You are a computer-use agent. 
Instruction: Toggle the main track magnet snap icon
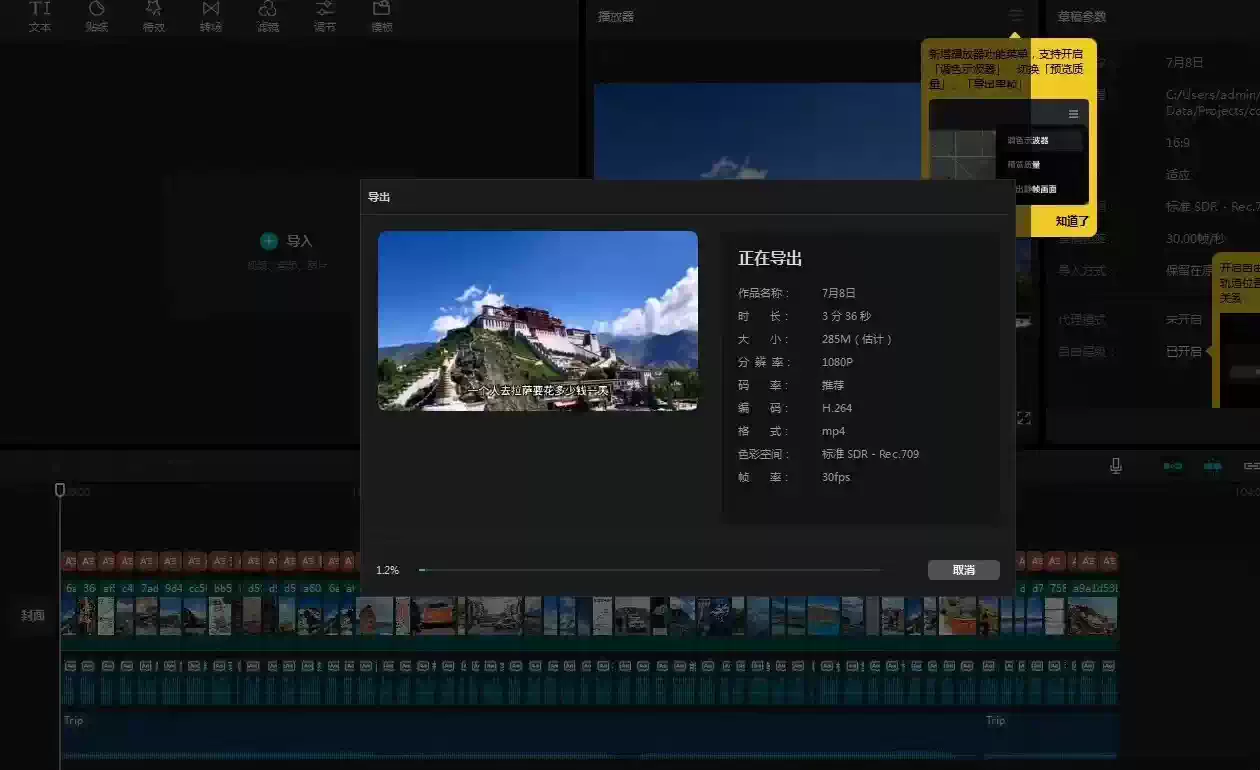[x=1173, y=466]
